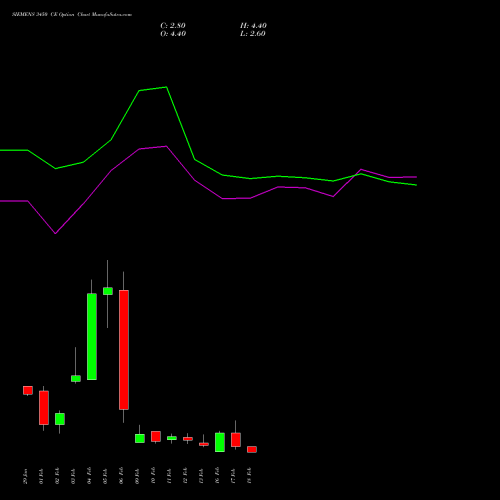Screen dimensions: 500x500
Task: Click the '29 Jan' date label
Action: tap(26, 476)
